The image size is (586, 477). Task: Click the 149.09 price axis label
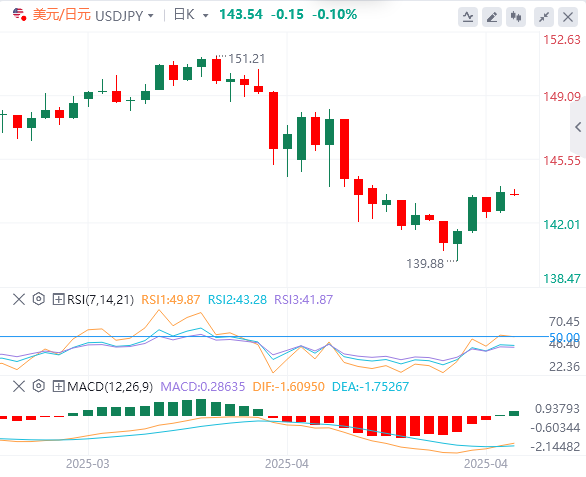[562, 97]
